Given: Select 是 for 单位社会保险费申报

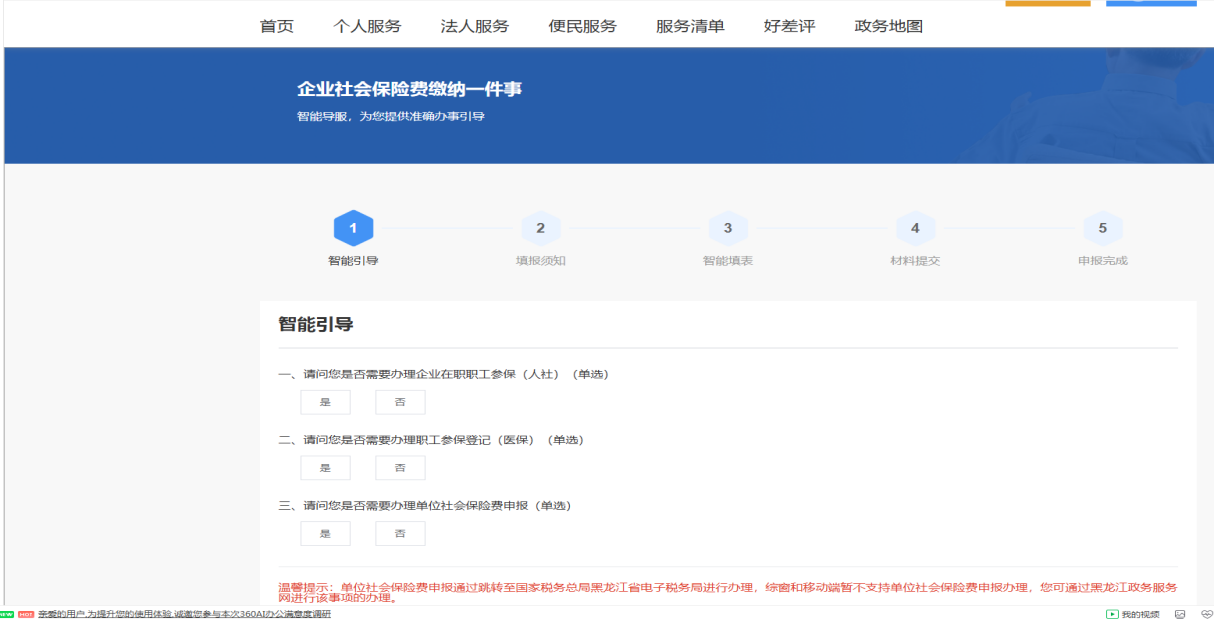Looking at the screenshot, I should tap(325, 534).
